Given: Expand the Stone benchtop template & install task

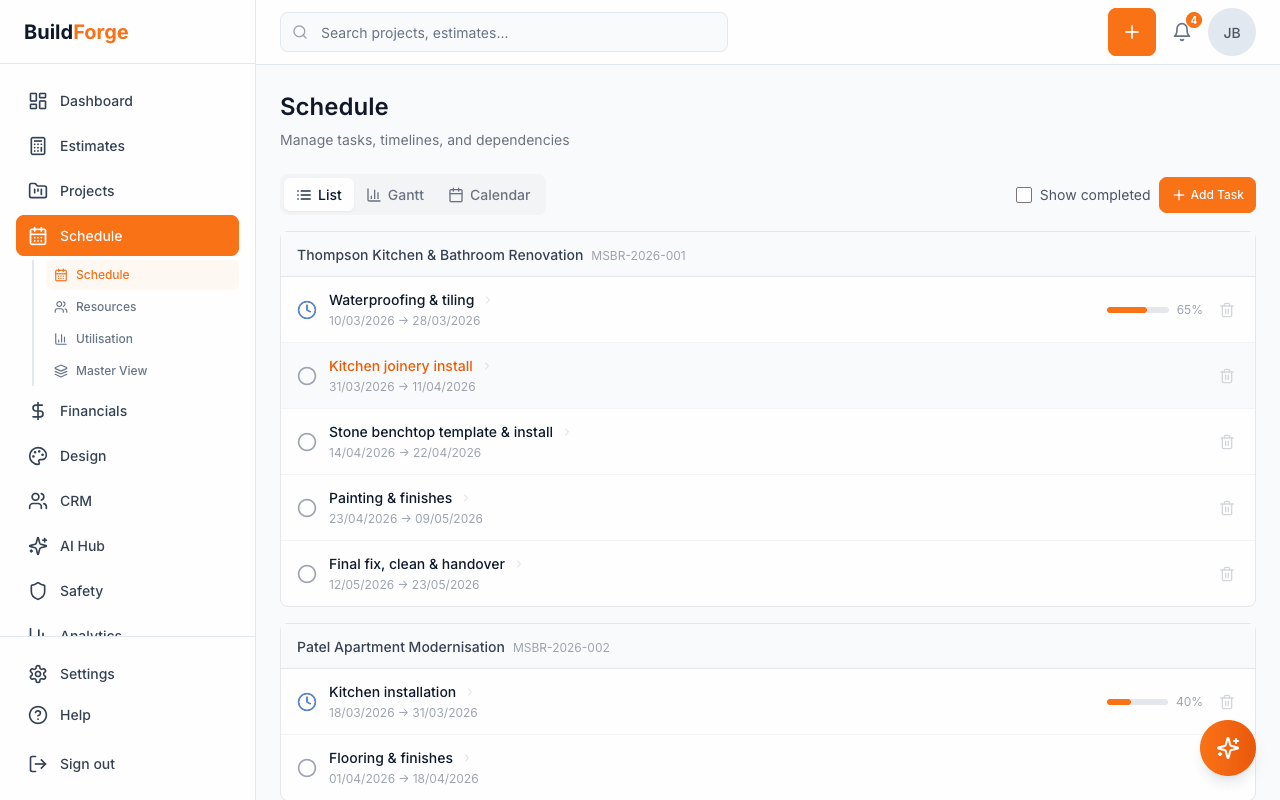Looking at the screenshot, I should click(566, 431).
